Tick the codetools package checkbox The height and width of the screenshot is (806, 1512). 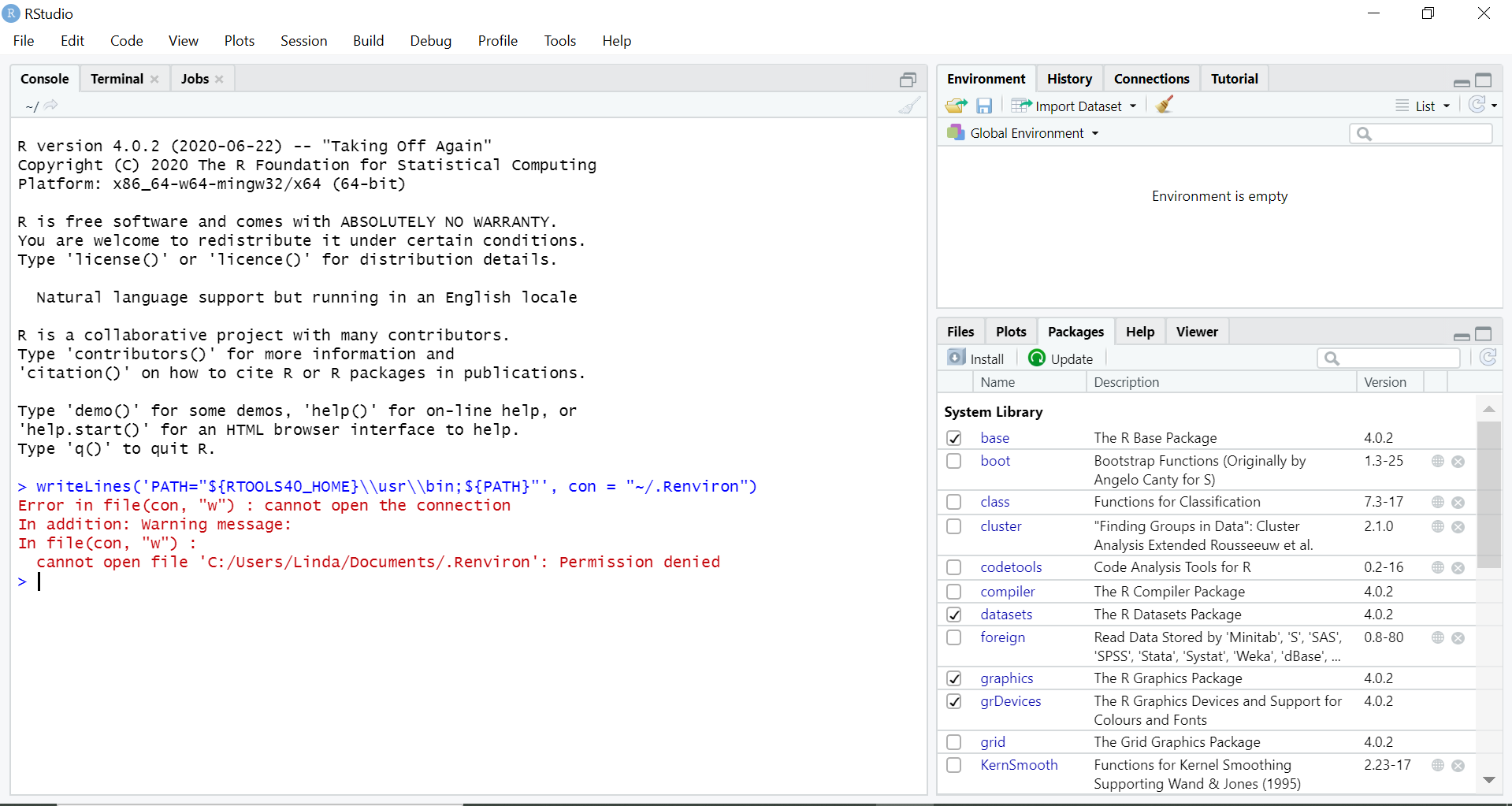(954, 567)
